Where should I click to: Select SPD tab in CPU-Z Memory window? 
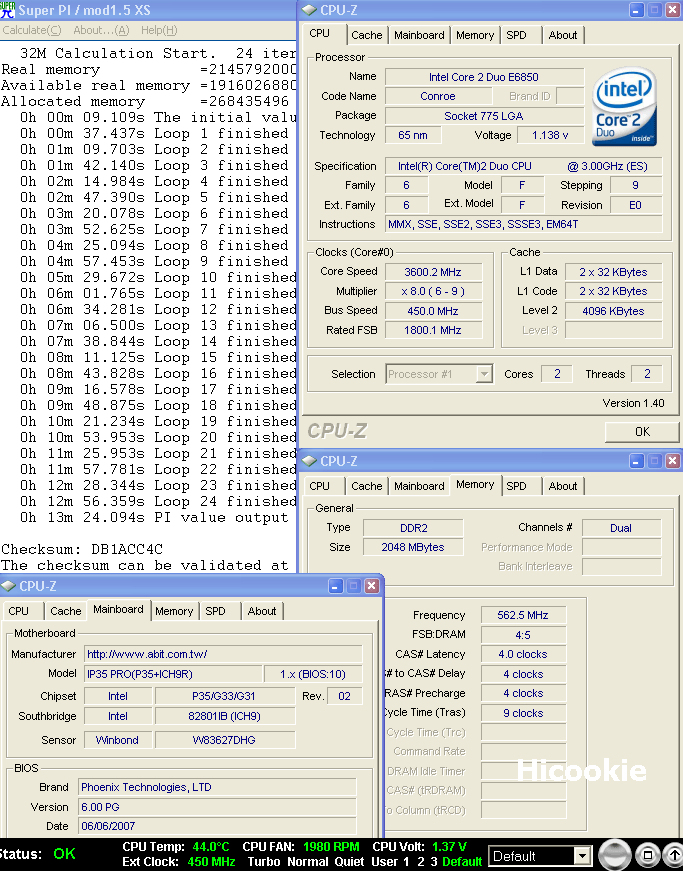[516, 486]
